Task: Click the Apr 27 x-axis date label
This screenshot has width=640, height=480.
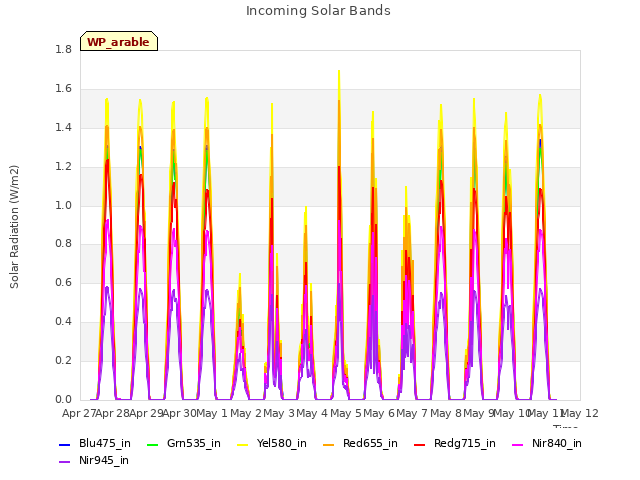Action: 78,413
